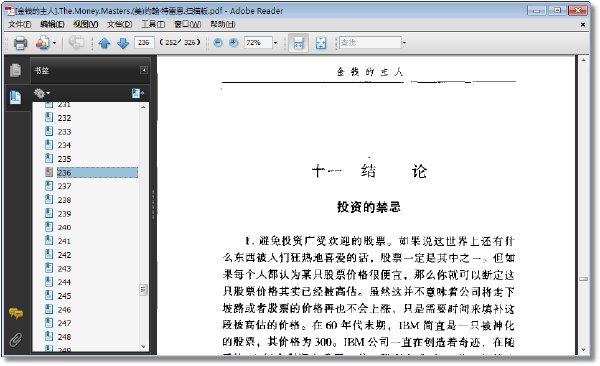Select bookmark 239 in the list
The width and height of the screenshot is (600, 366).
click(x=64, y=214)
